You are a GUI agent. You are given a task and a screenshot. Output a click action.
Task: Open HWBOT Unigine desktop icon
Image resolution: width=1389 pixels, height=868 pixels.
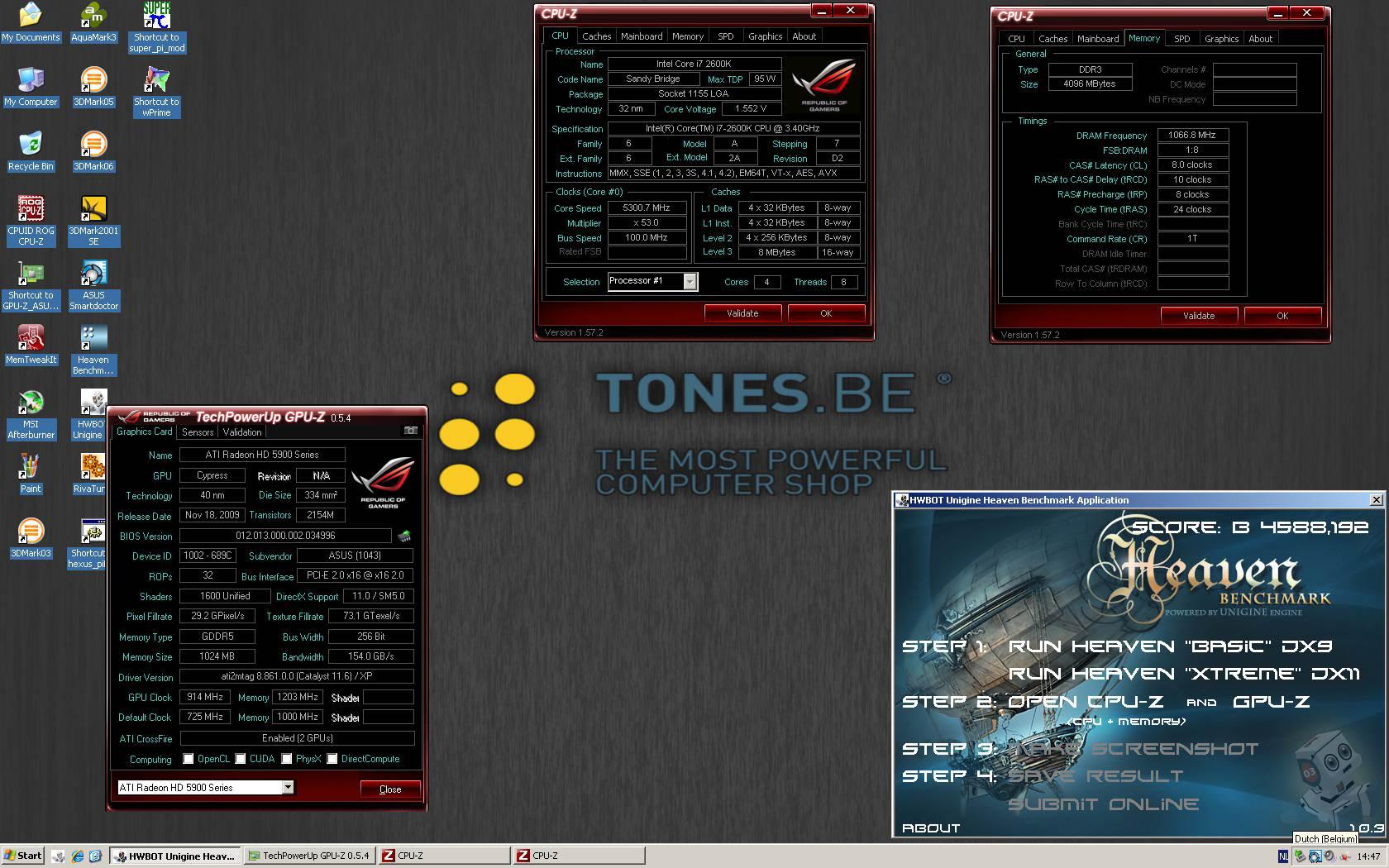pyautogui.click(x=89, y=414)
